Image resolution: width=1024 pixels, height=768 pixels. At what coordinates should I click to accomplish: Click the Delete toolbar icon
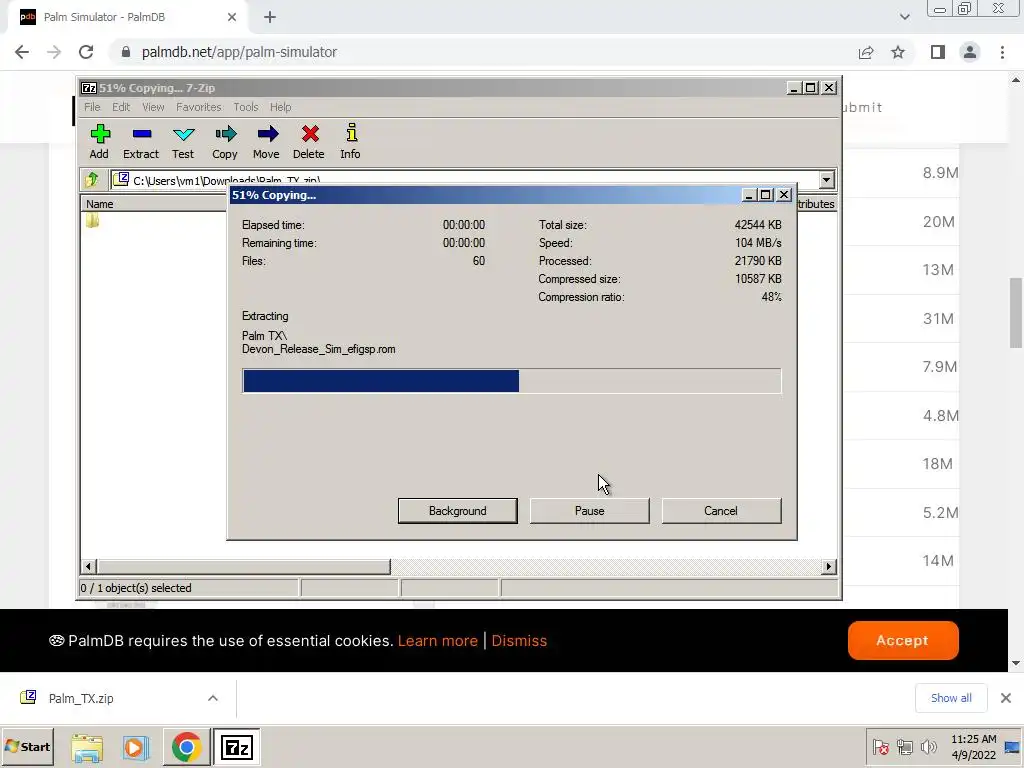click(x=309, y=141)
